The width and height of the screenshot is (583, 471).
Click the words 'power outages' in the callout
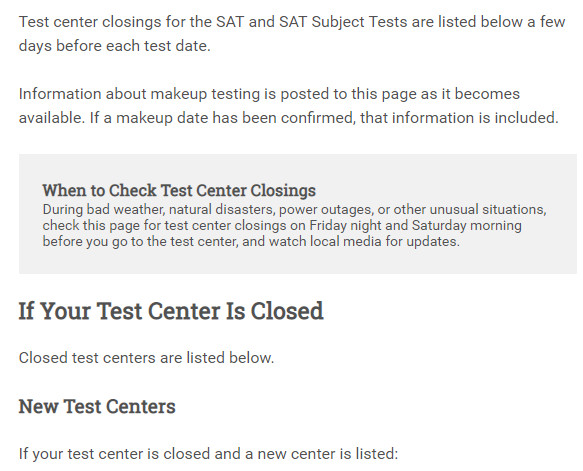(x=325, y=210)
